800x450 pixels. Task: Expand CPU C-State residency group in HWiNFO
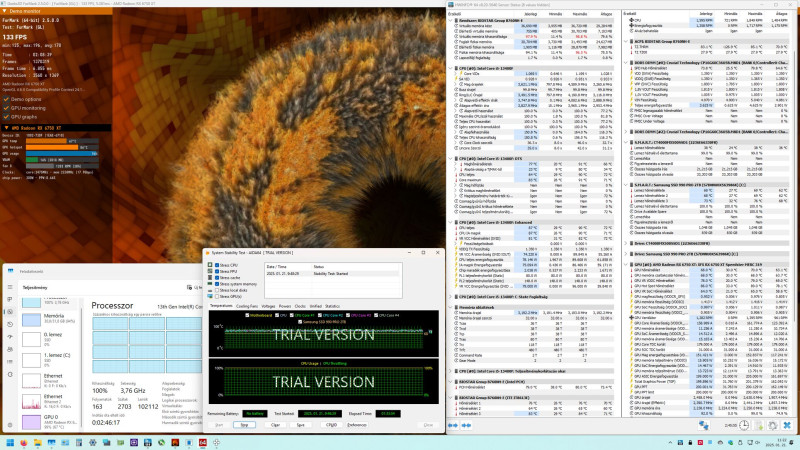[451, 296]
